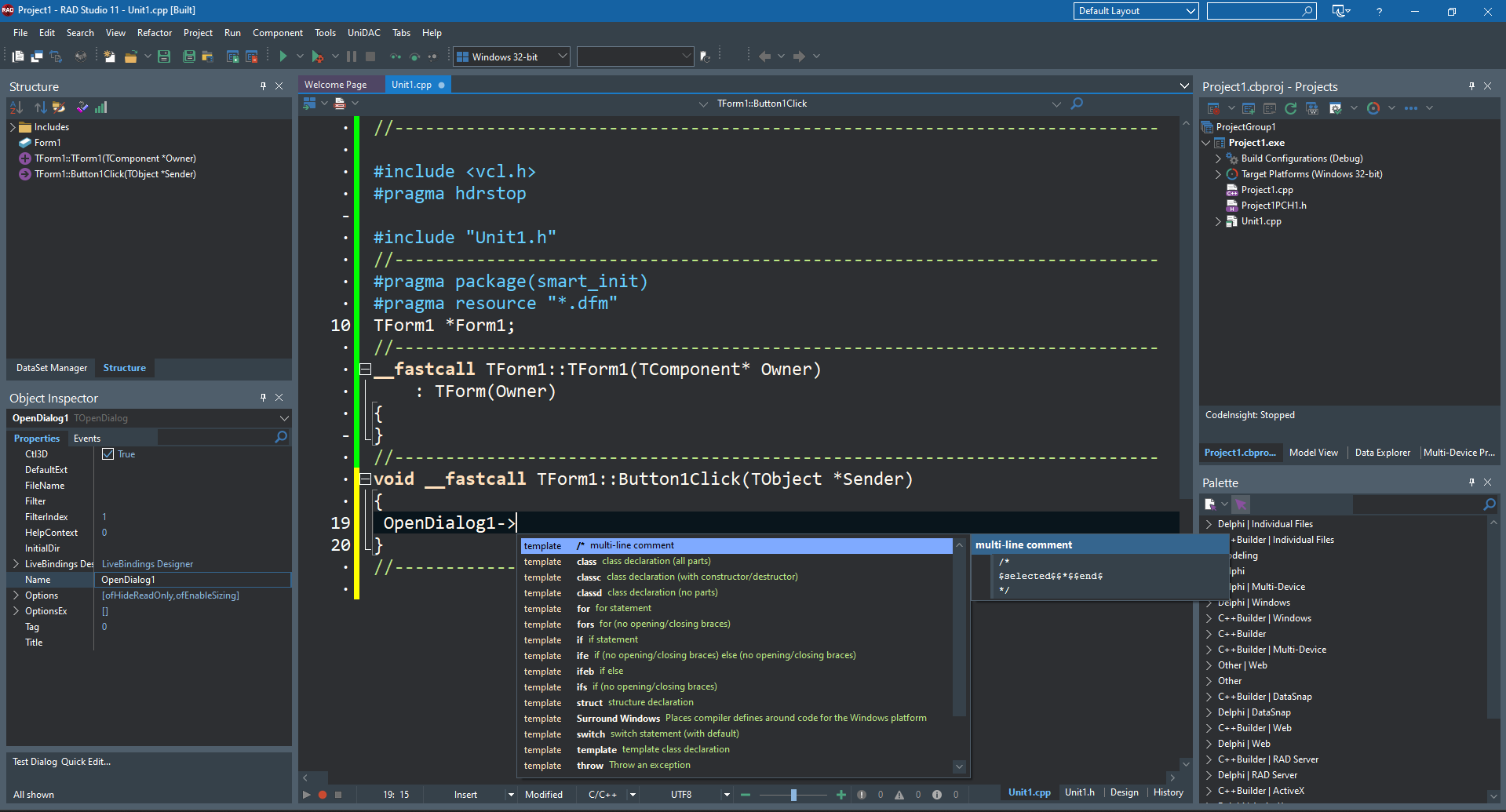1506x812 pixels.
Task: Click the build options gear icon in Projects panel
Action: click(x=1335, y=108)
